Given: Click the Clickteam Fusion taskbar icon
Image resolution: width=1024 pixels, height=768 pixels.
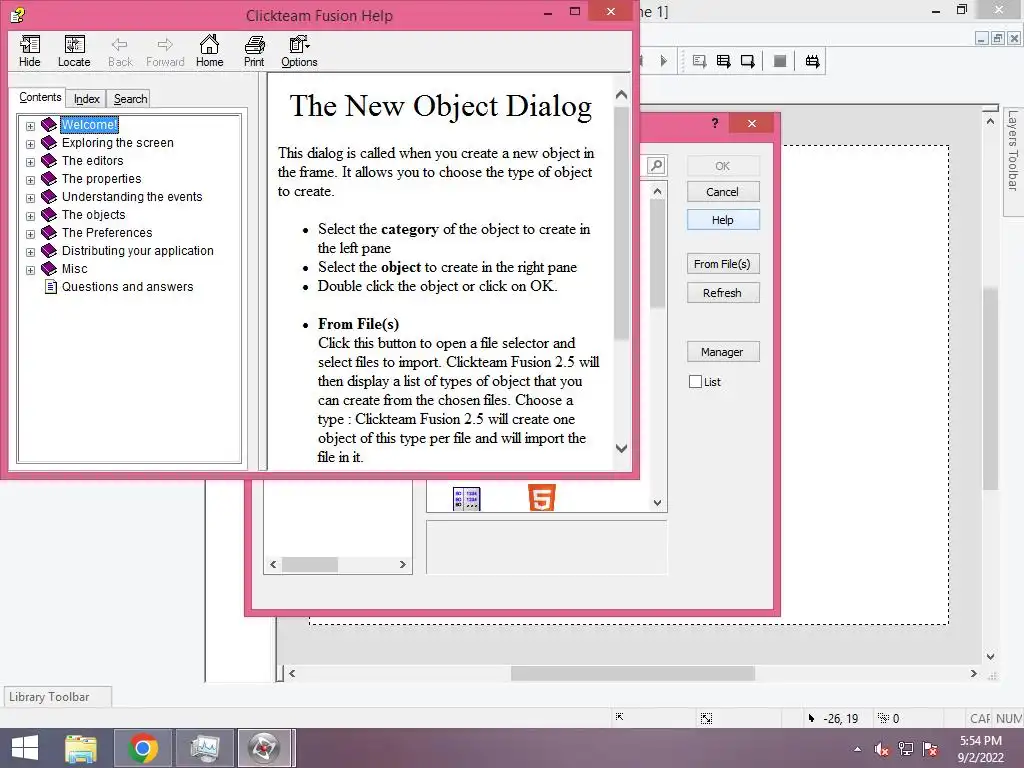Looking at the screenshot, I should click(264, 748).
